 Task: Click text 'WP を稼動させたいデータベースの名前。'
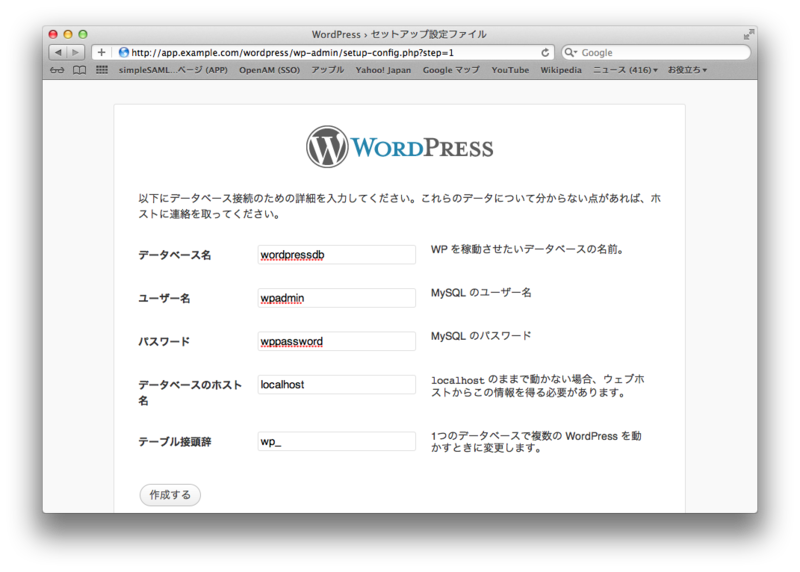(528, 250)
